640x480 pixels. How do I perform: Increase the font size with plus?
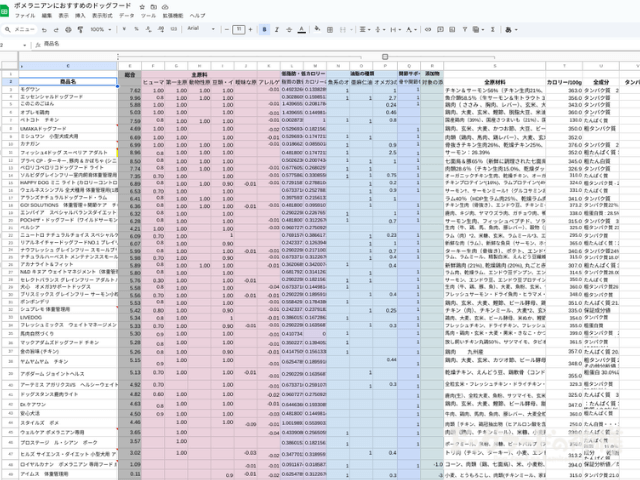pos(250,29)
